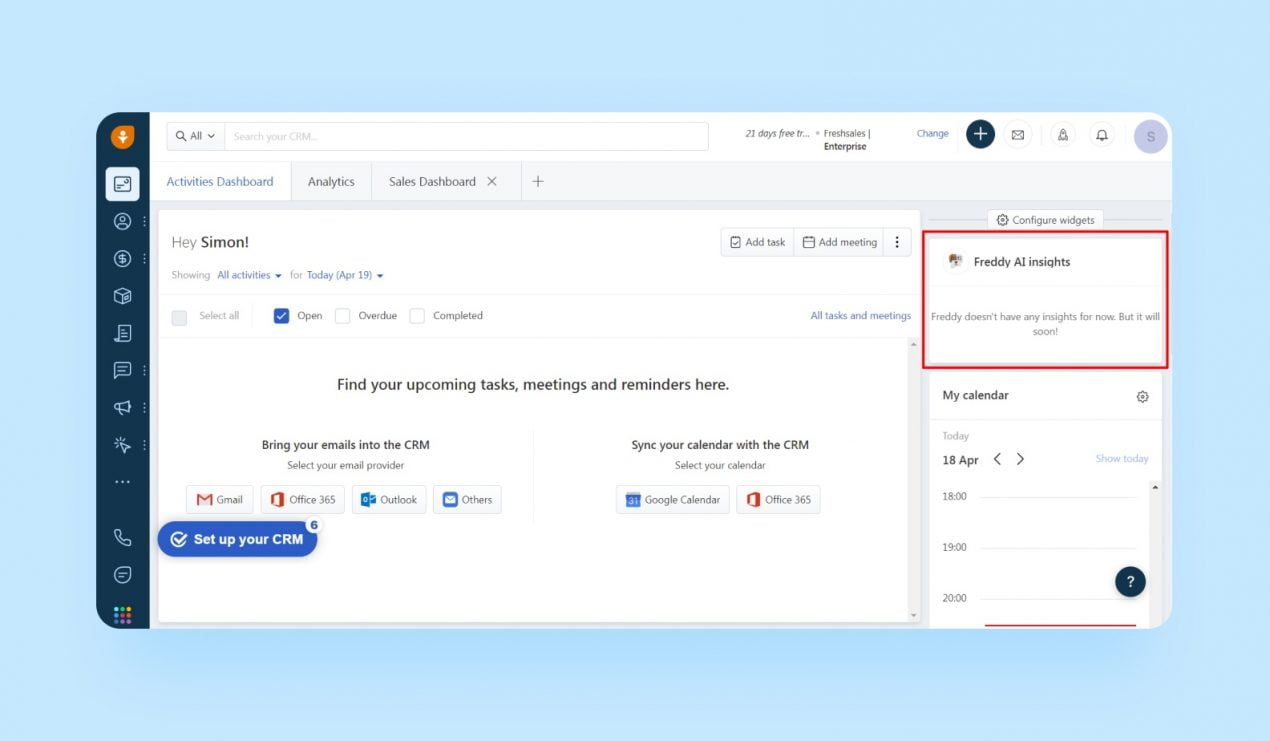Select Others email provider
Viewport: 1270px width, 741px height.
(x=467, y=500)
